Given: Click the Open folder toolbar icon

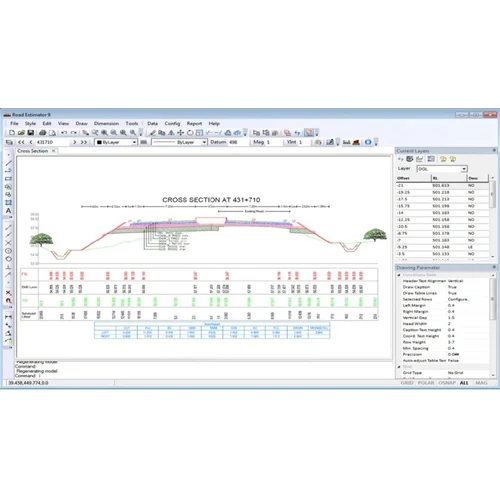Looking at the screenshot, I should (x=21, y=133).
